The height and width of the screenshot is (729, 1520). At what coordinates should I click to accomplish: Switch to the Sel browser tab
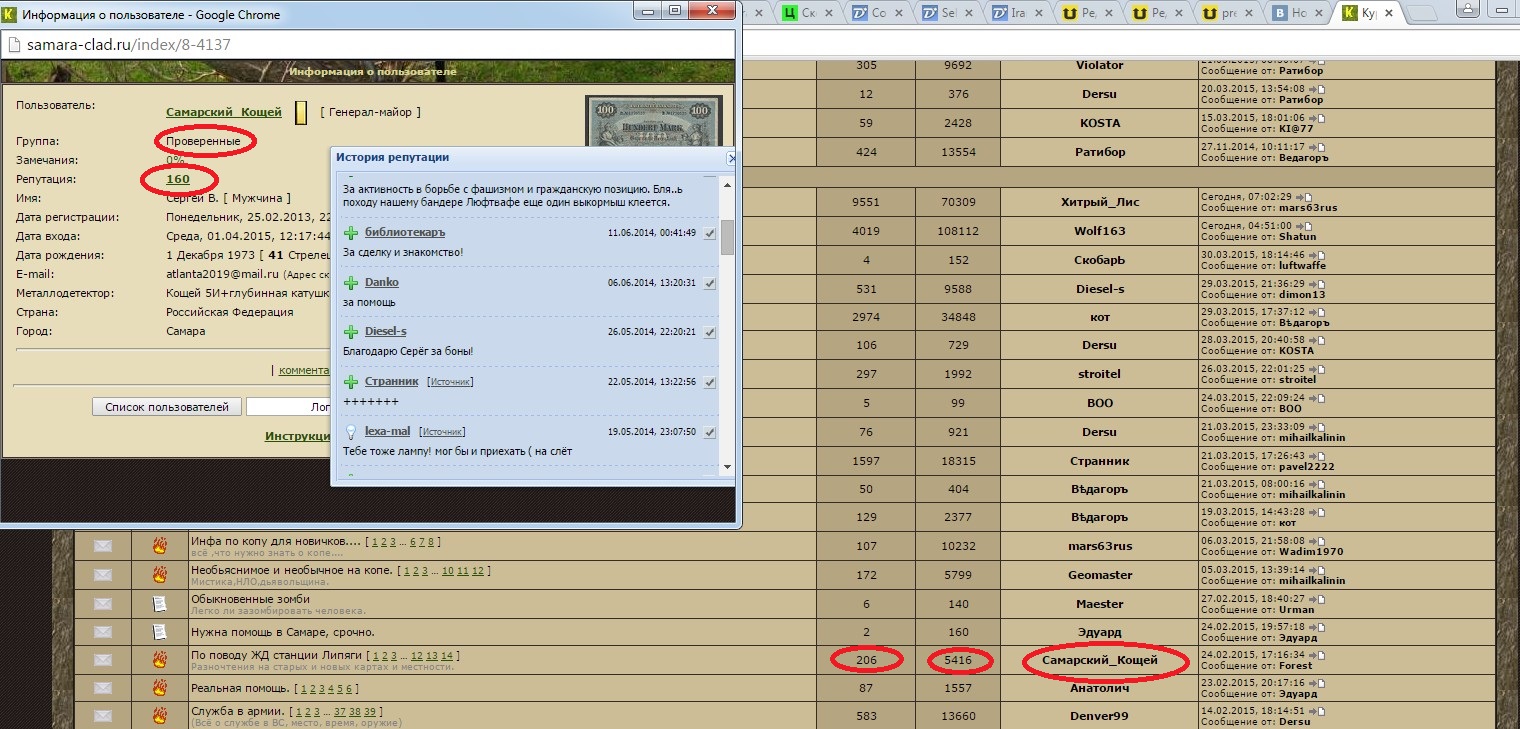coord(950,13)
